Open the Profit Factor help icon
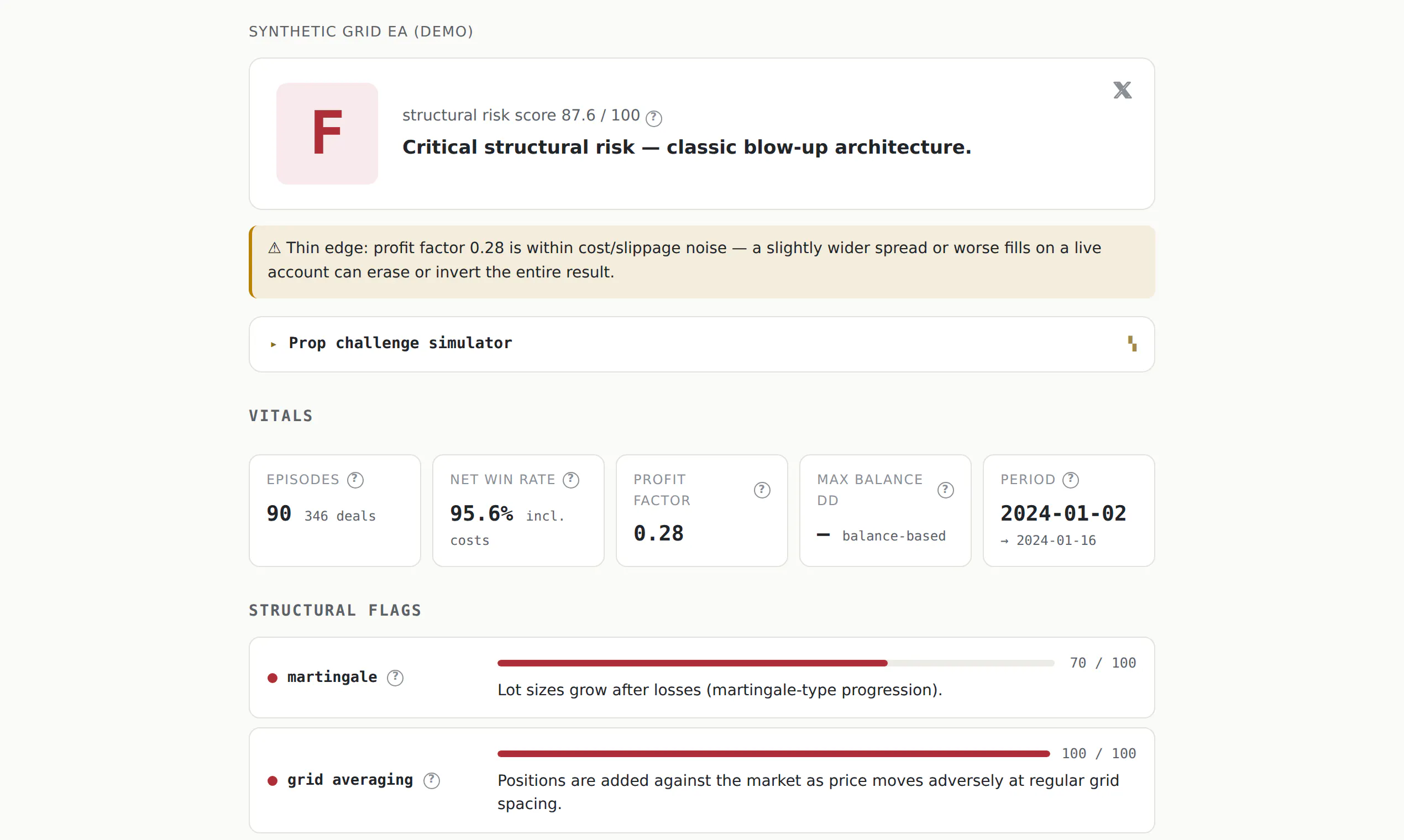The width and height of the screenshot is (1404, 840). [x=762, y=490]
